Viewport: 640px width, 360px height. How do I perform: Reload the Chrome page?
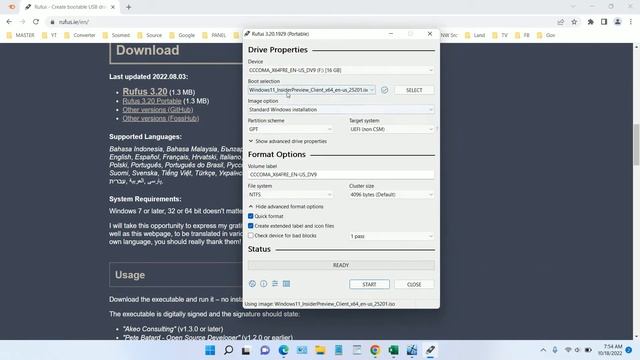pos(36,22)
